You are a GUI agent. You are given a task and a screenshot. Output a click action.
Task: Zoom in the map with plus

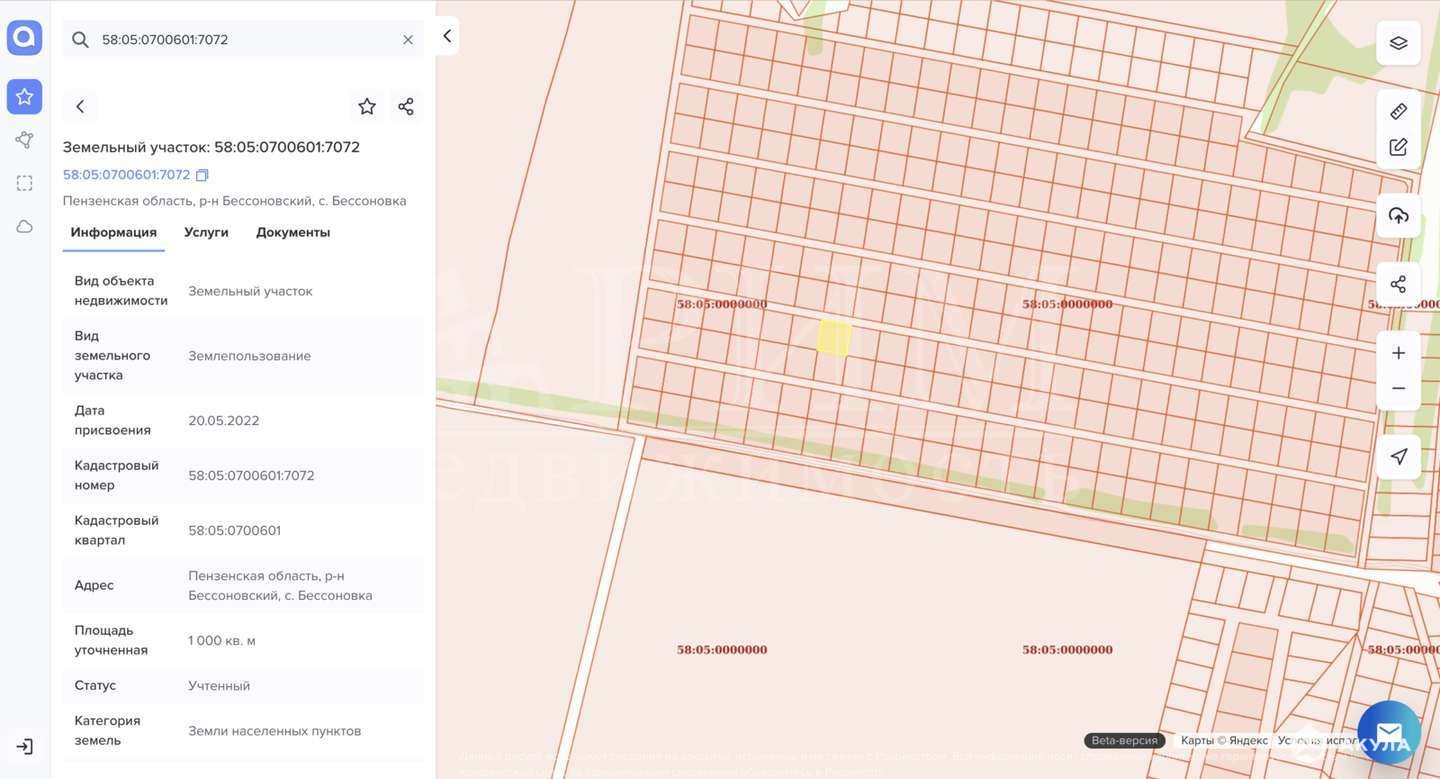(x=1398, y=353)
